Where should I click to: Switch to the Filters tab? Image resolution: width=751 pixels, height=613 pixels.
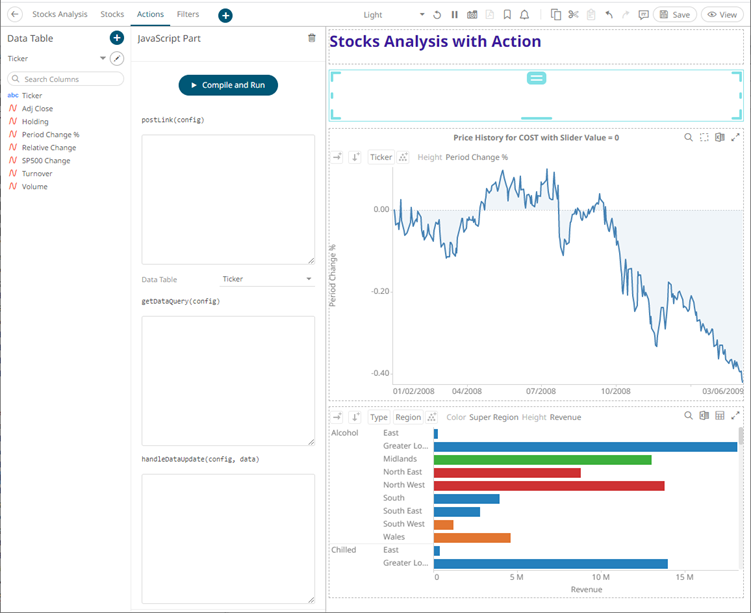click(x=187, y=15)
